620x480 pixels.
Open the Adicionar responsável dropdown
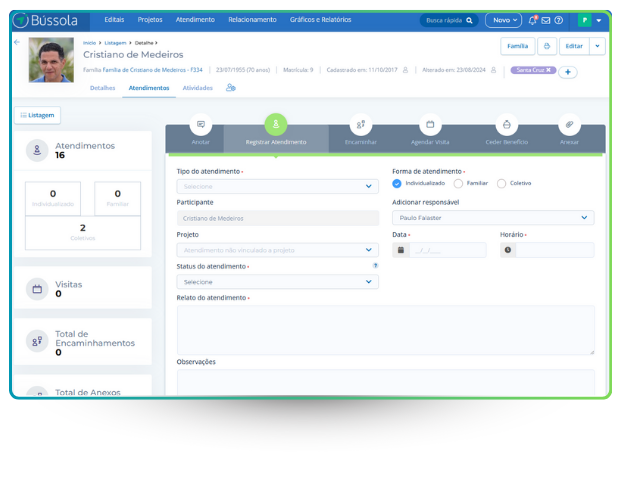pos(493,218)
